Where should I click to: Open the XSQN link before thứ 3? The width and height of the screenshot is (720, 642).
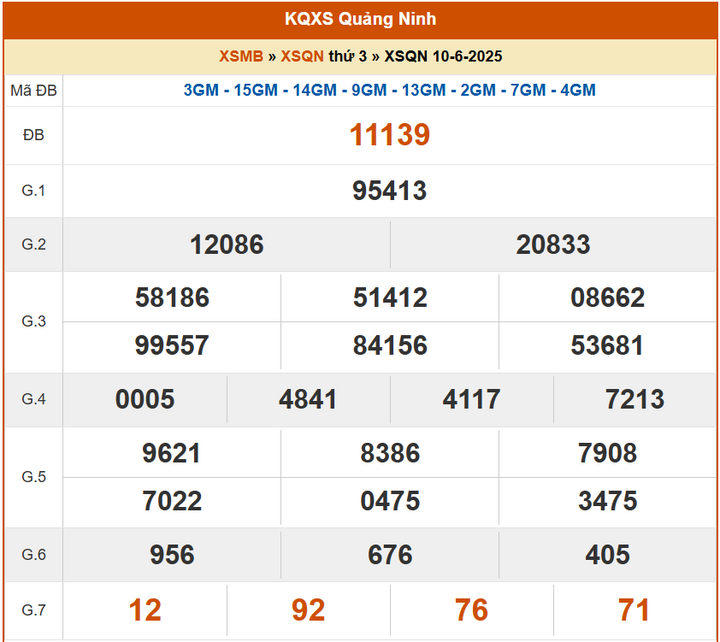coord(302,56)
